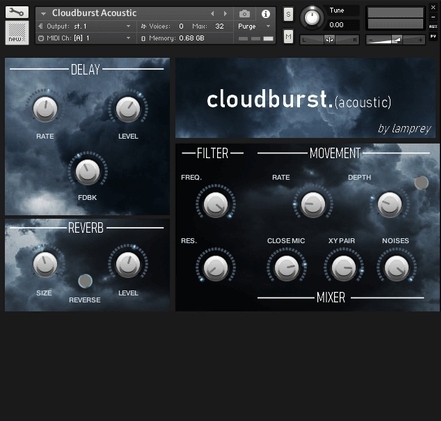Click the new instrument thumbnail

click(x=17, y=33)
